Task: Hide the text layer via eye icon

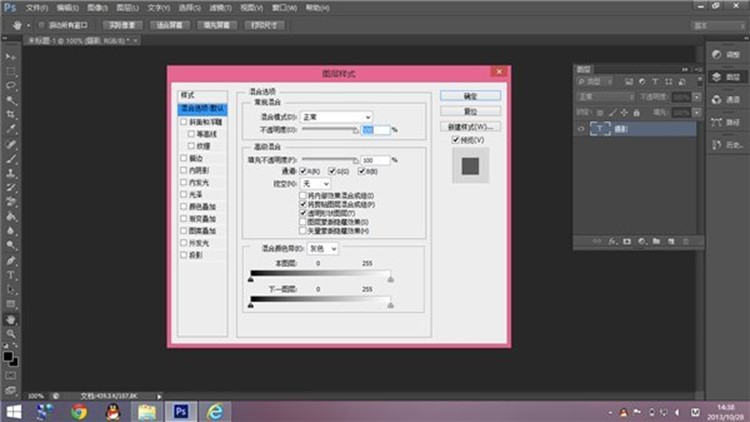Action: click(582, 129)
